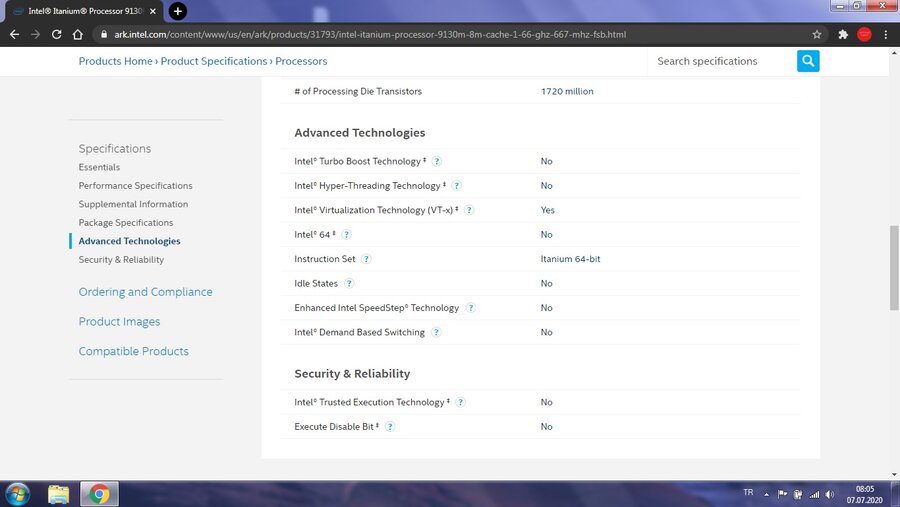Open a new tab with the plus button

[177, 11]
